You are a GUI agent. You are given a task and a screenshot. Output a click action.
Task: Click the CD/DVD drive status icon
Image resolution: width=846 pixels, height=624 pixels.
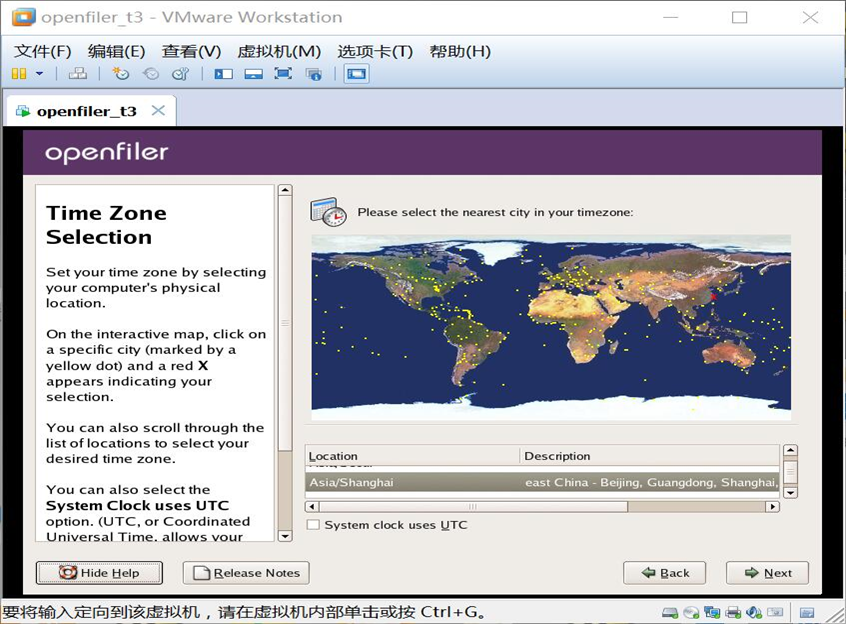coord(691,612)
